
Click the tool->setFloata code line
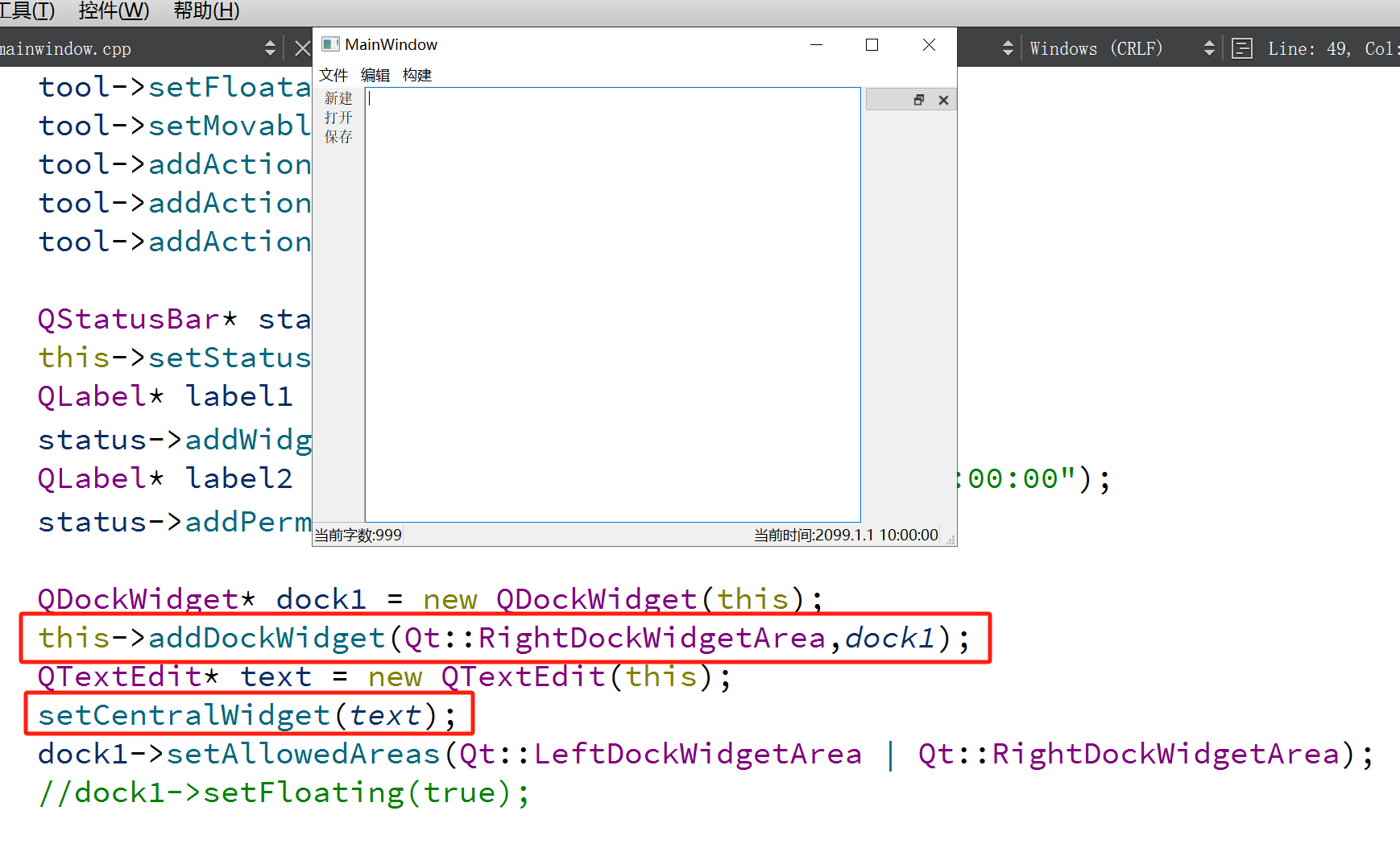[x=175, y=87]
